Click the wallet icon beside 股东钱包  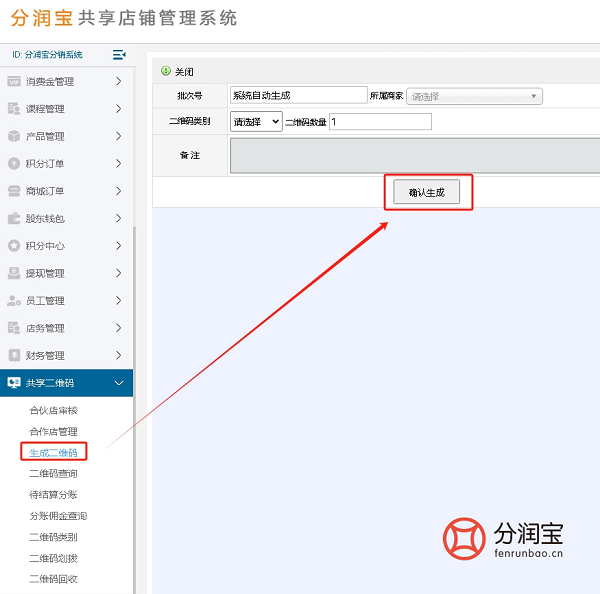pyautogui.click(x=14, y=219)
